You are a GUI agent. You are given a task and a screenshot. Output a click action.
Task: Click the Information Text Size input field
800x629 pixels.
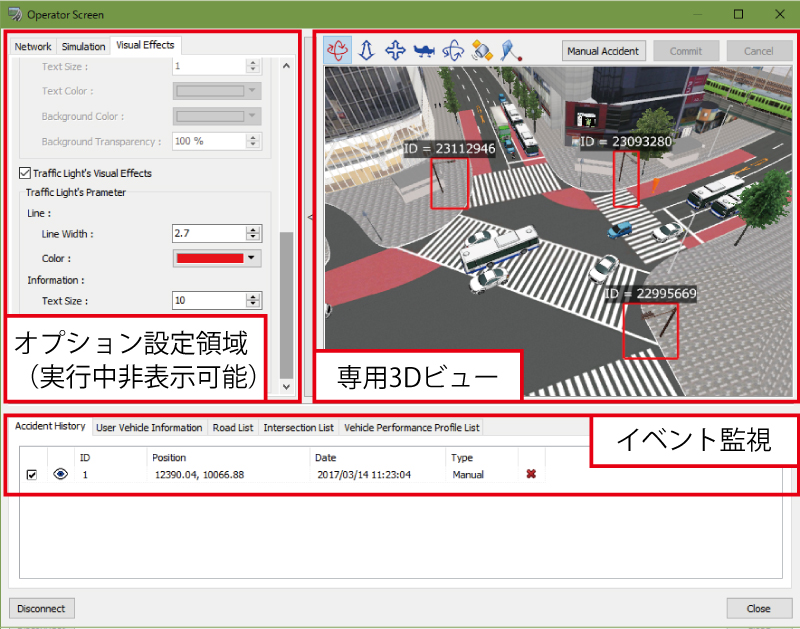[208, 300]
